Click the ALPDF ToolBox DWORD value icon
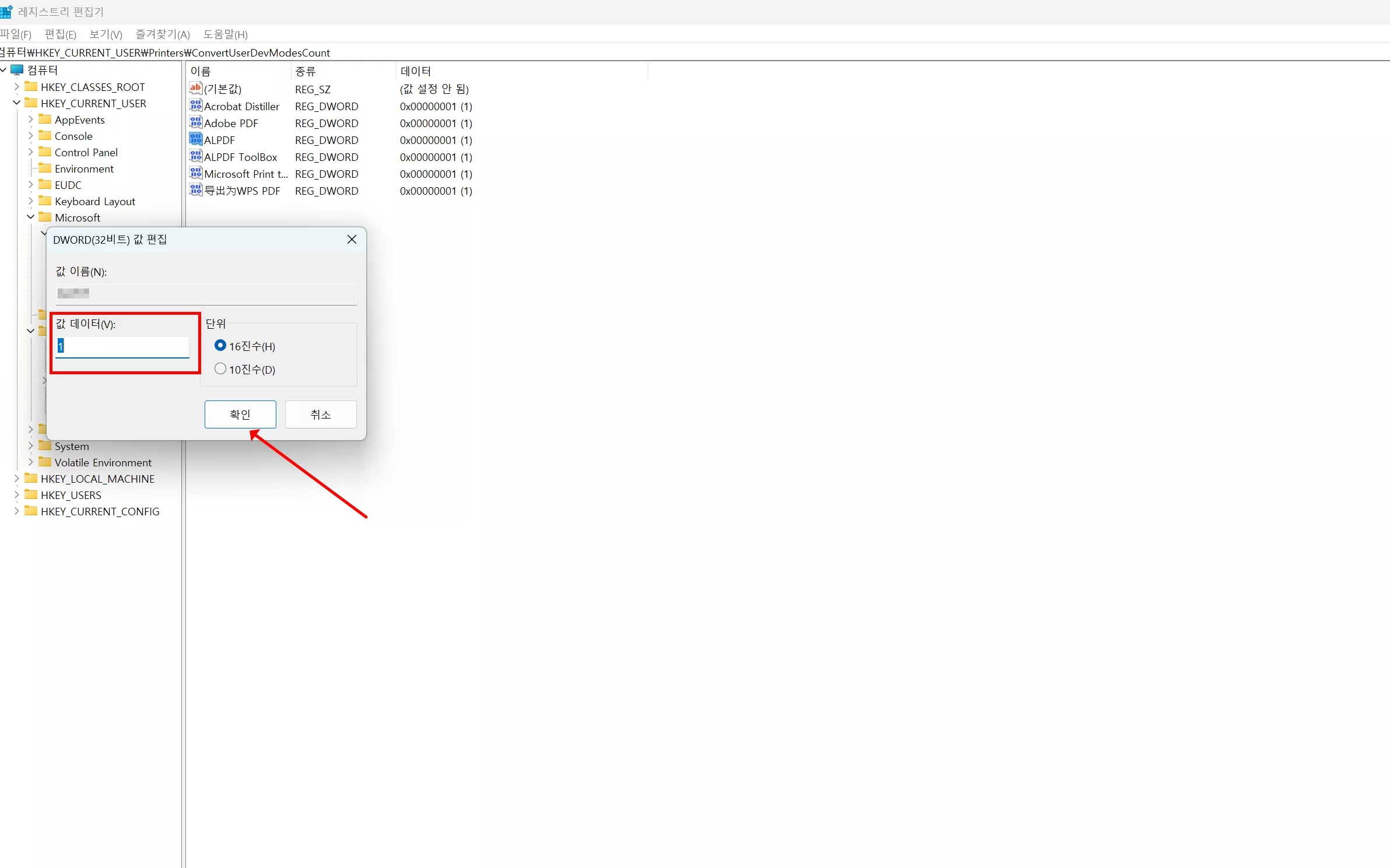This screenshot has height=868, width=1390. (196, 157)
